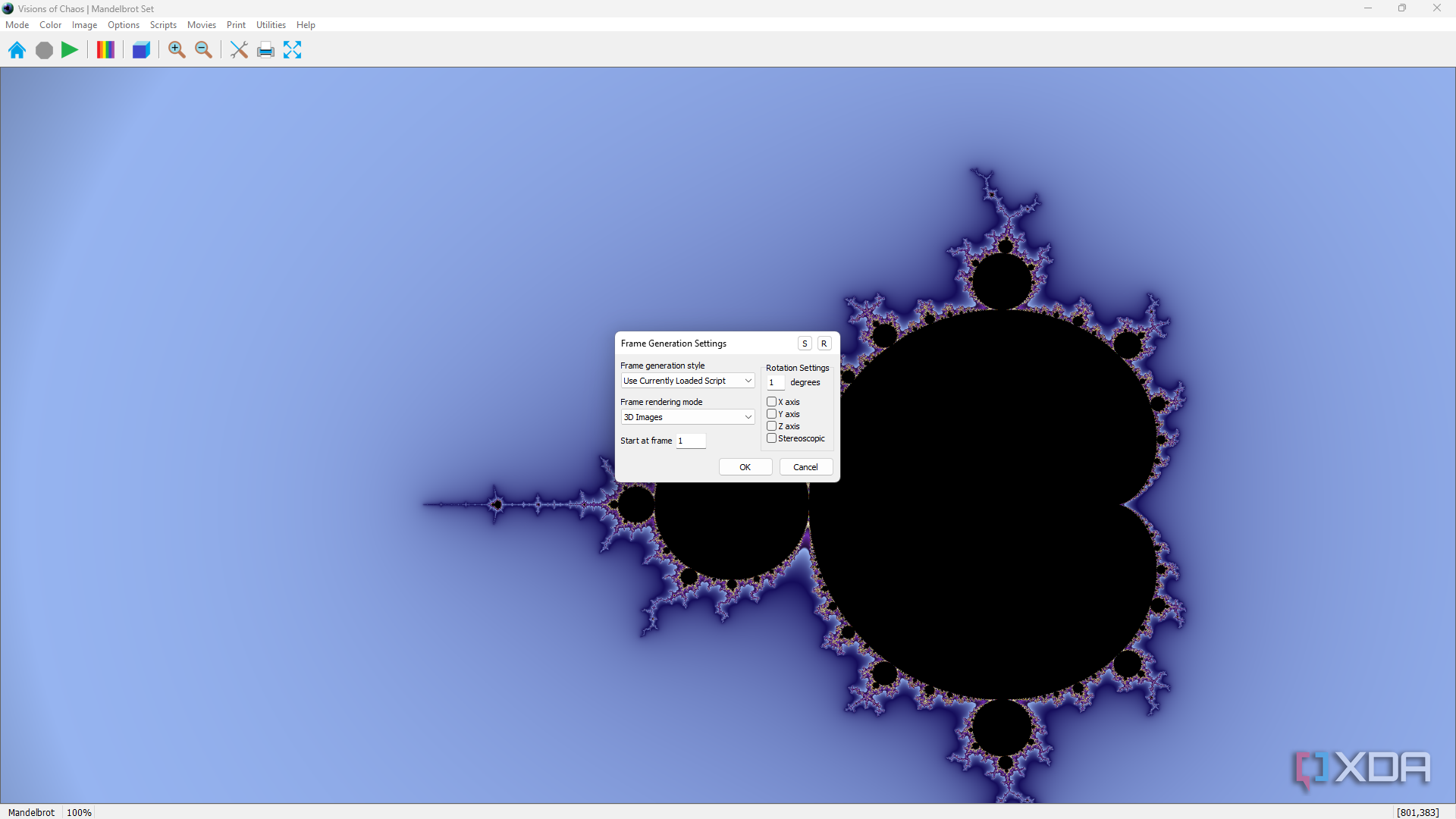Click the gray Stop icon
1456x819 pixels.
(44, 50)
